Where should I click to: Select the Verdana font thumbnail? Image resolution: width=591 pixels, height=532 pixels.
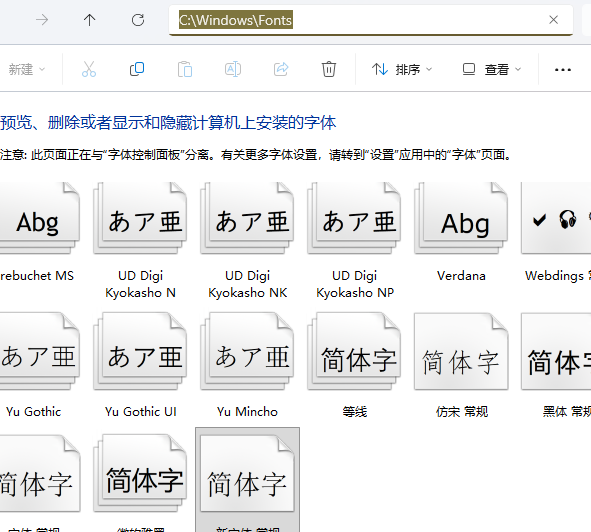[x=461, y=219]
